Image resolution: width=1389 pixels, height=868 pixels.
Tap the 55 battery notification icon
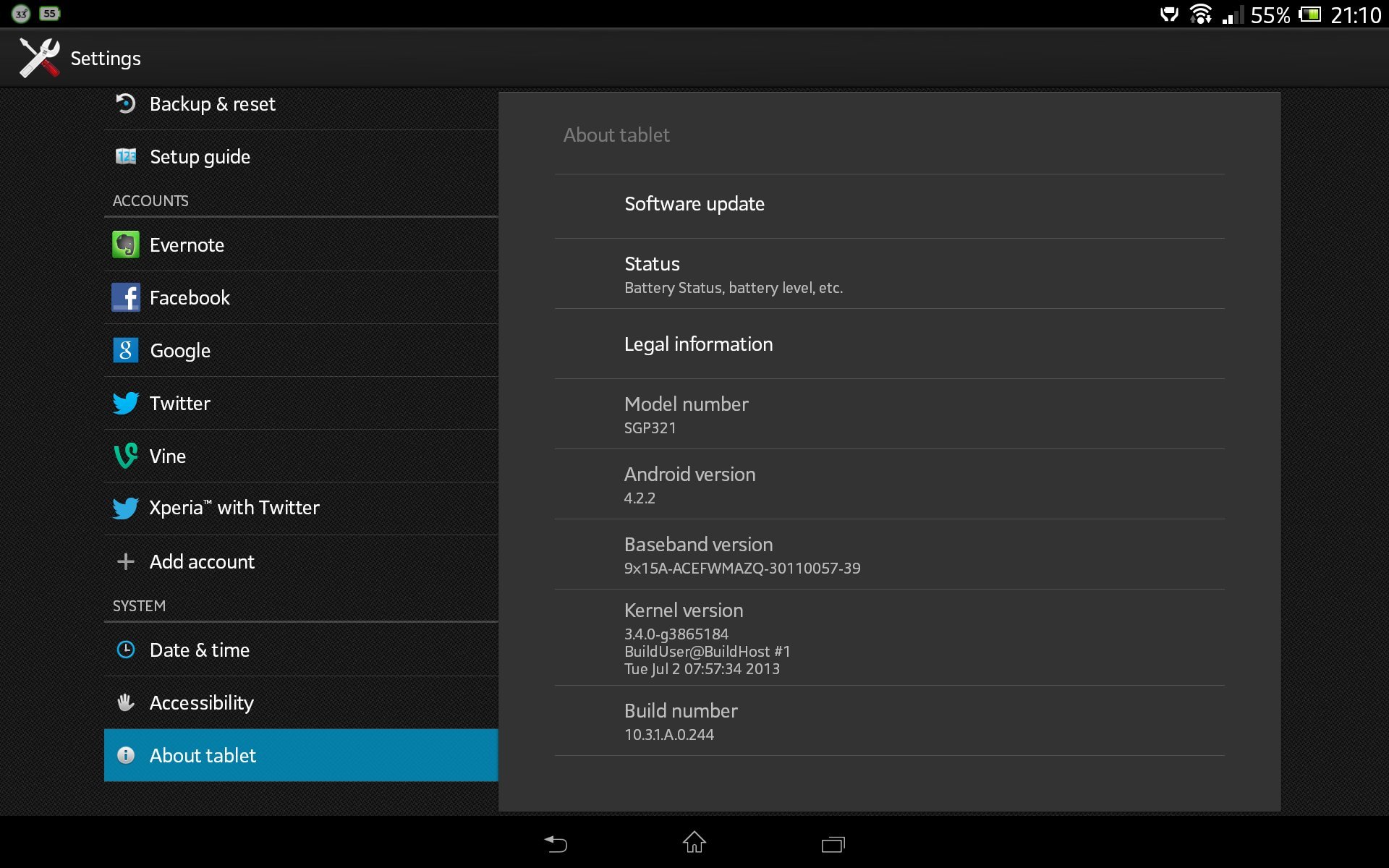pyautogui.click(x=49, y=13)
